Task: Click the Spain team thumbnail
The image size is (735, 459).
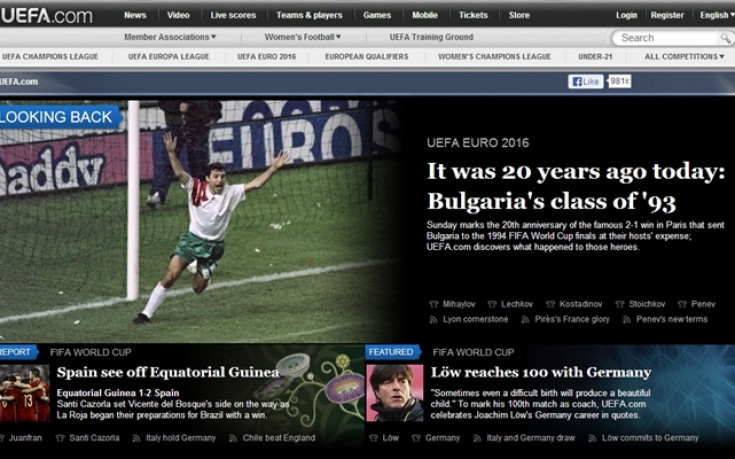Action: pos(24,393)
